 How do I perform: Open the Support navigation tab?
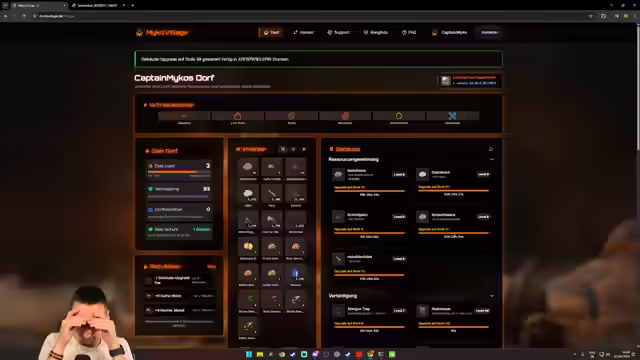[x=338, y=32]
